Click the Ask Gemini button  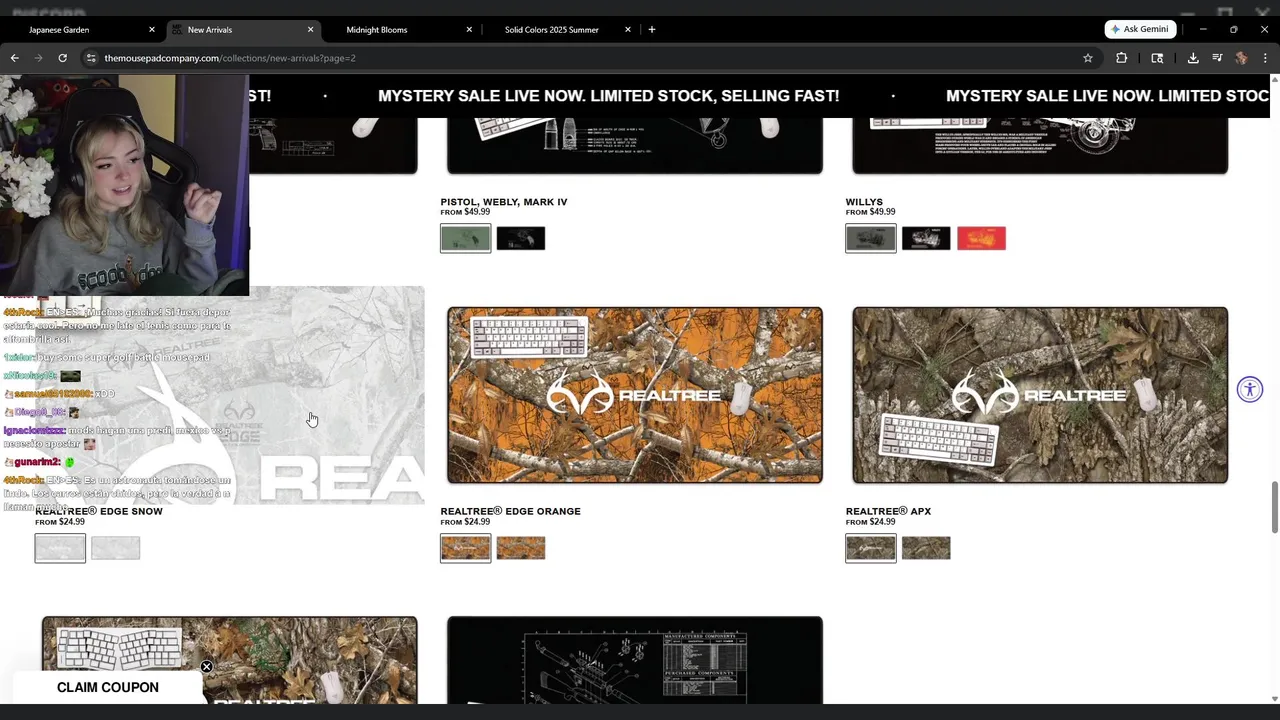(x=1140, y=30)
